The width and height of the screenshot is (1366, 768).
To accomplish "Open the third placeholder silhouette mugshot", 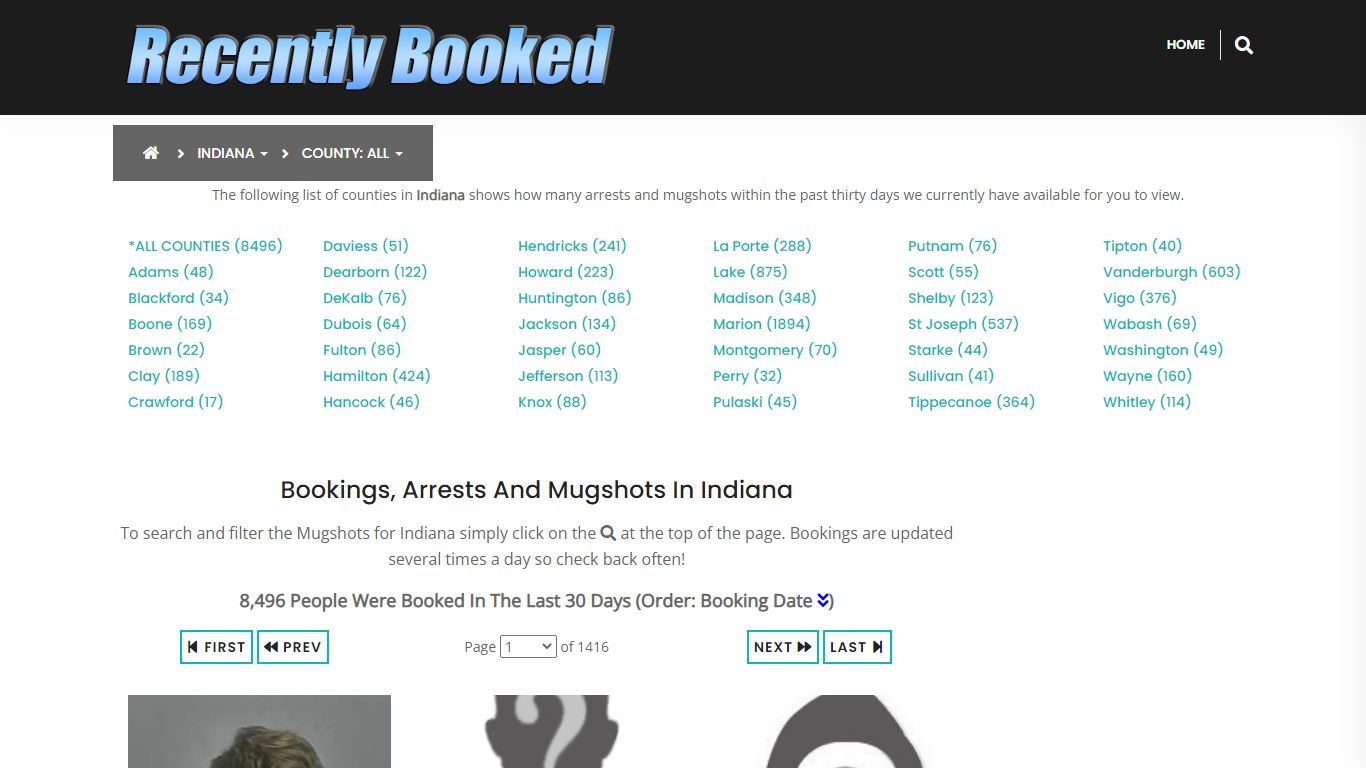I will pyautogui.click(x=846, y=731).
